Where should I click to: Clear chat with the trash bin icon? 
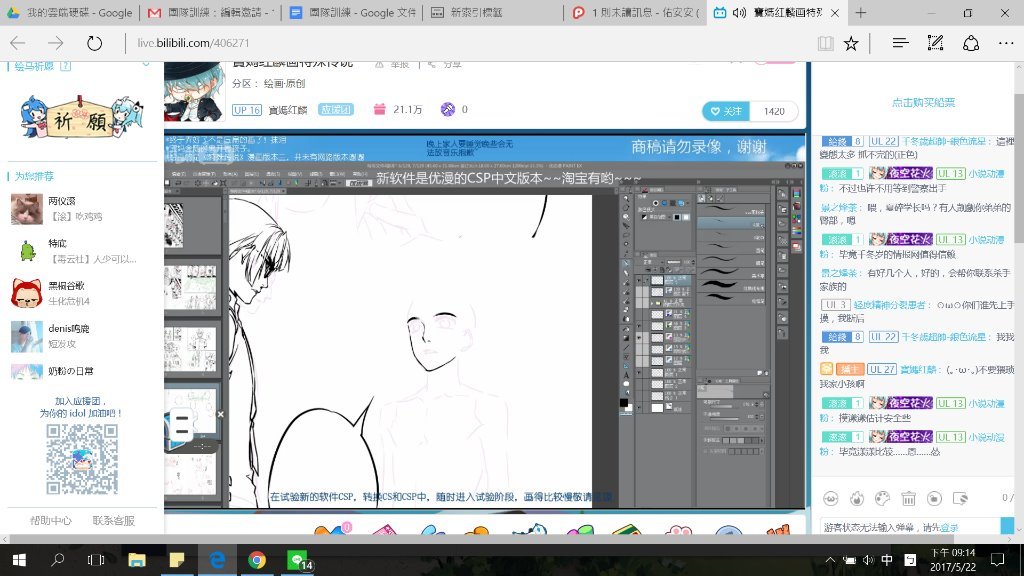(x=908, y=499)
